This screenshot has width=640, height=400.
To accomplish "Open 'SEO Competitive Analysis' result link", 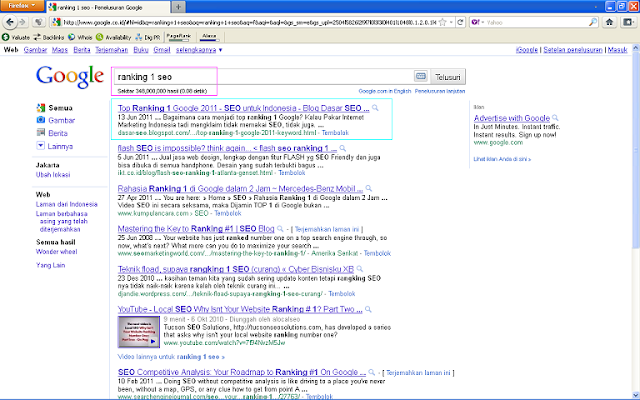I will point(242,372).
